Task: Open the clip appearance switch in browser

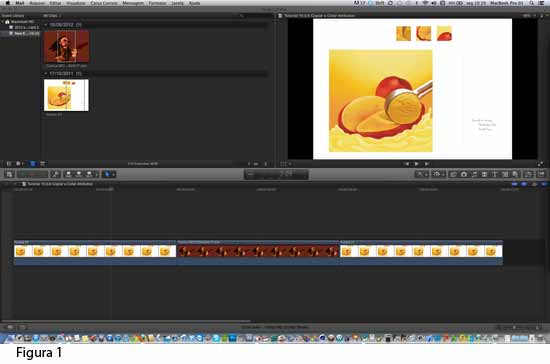Action: click(x=266, y=164)
